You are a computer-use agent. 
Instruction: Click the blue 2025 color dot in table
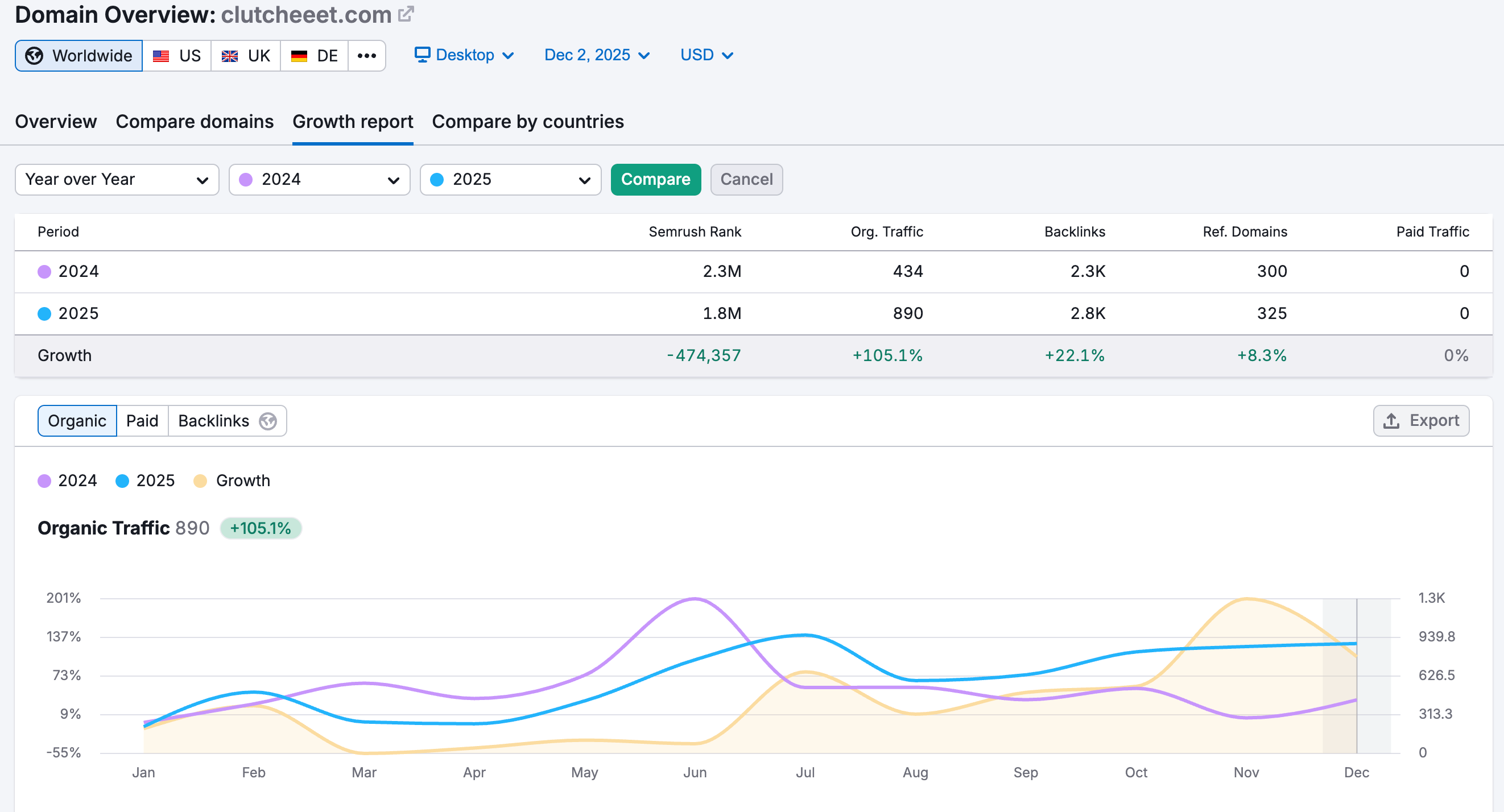(44, 313)
